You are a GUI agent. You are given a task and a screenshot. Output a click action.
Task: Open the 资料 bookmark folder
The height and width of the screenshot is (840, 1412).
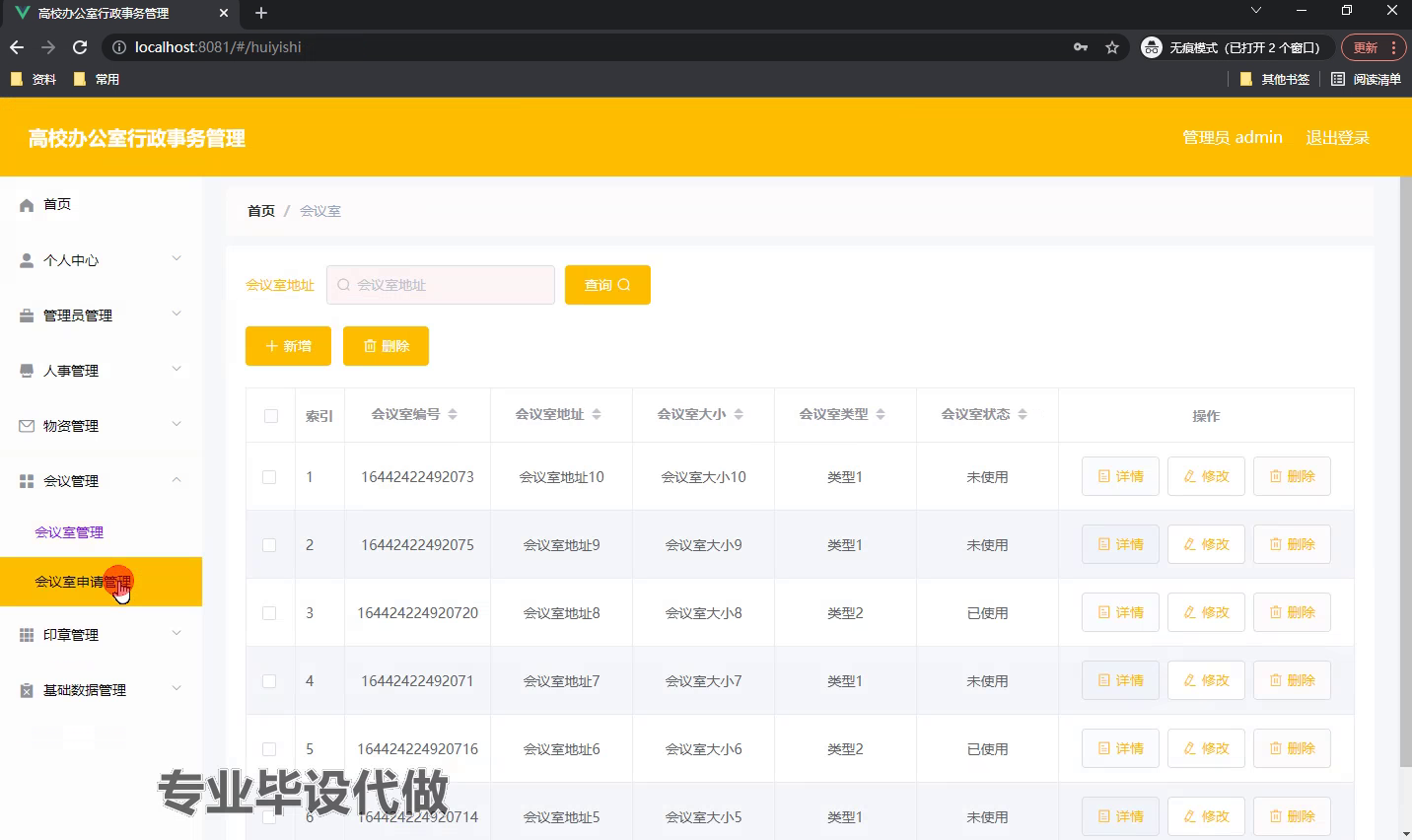34,79
